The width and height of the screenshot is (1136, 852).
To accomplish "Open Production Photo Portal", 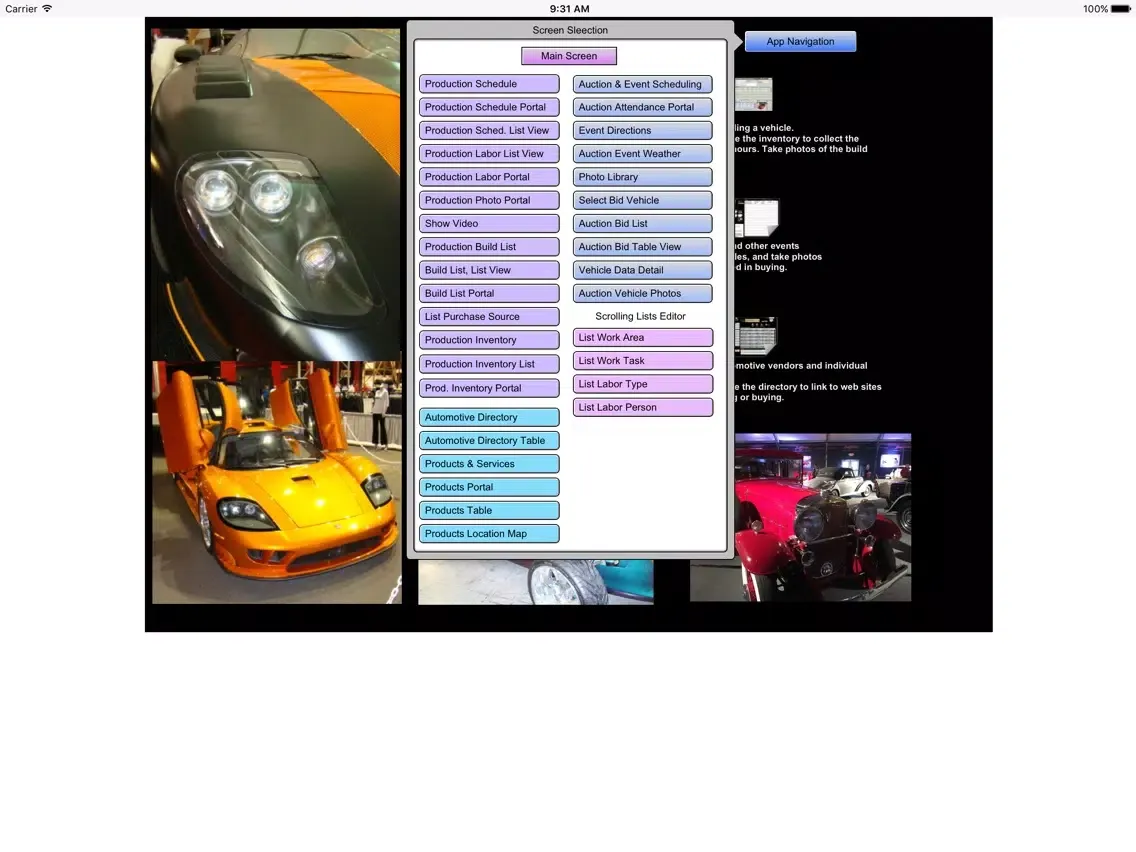I will [489, 200].
